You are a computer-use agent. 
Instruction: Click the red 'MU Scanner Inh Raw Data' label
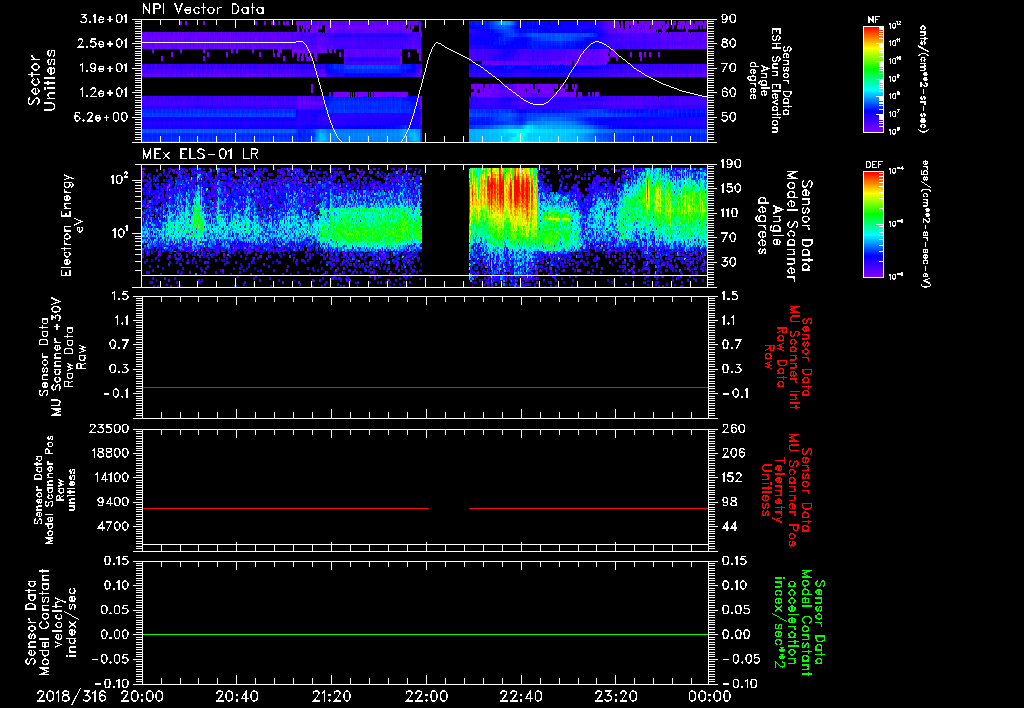tap(790, 357)
